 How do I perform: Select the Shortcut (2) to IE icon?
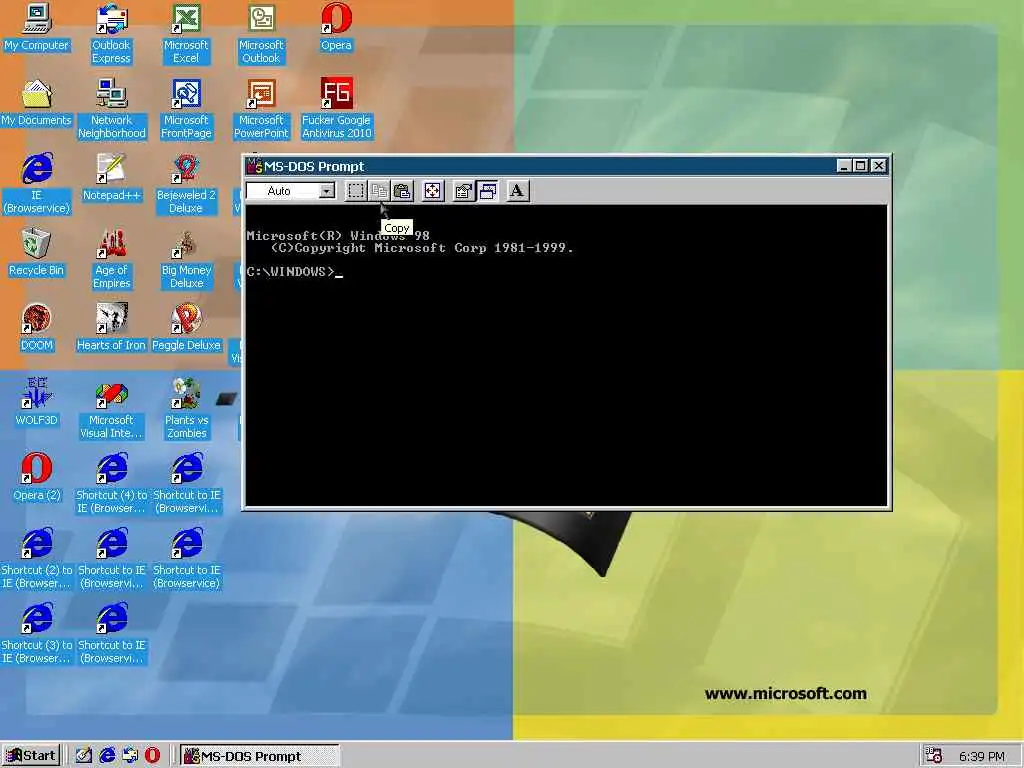tap(37, 560)
